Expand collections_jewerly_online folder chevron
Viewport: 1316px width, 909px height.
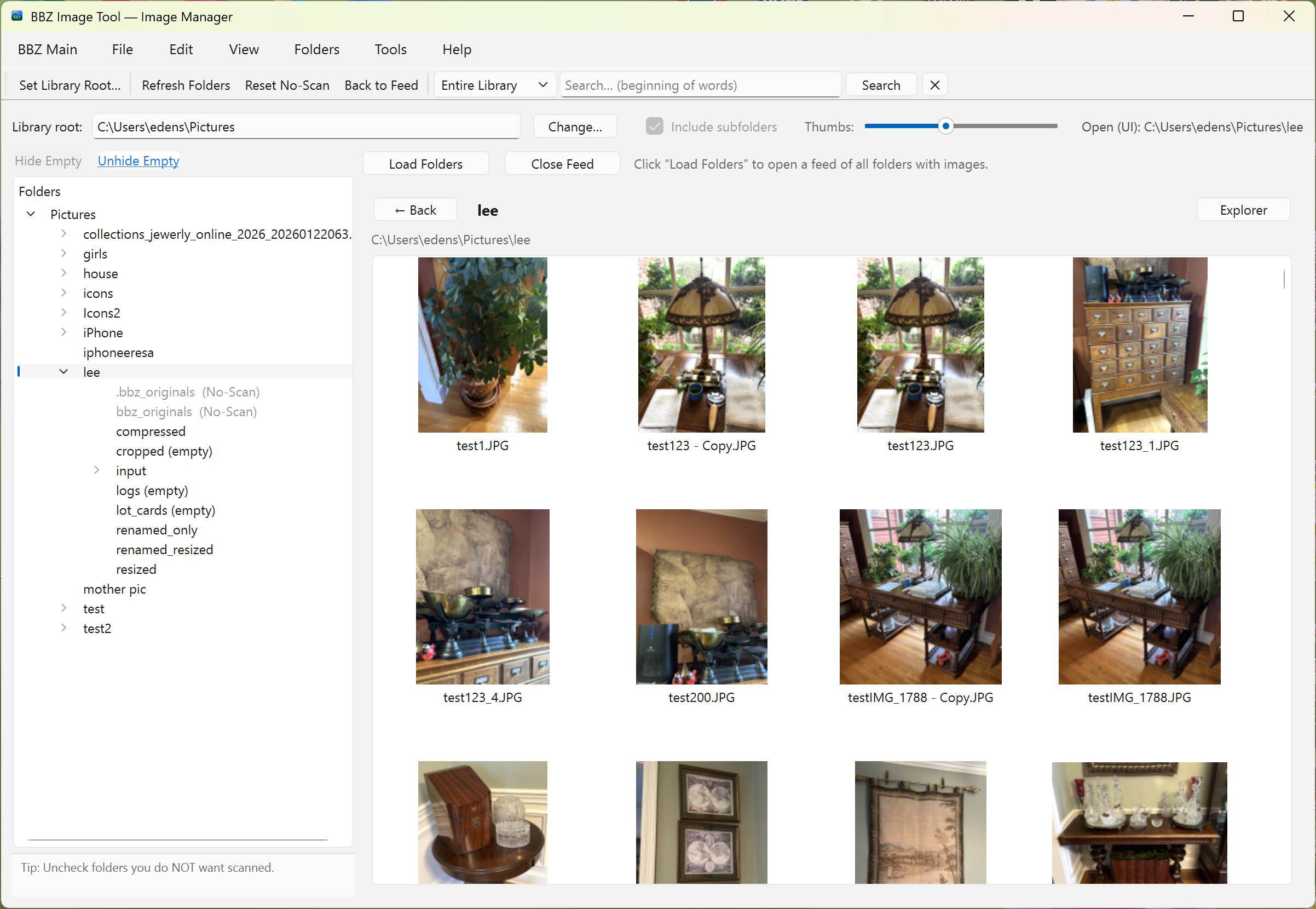click(64, 233)
